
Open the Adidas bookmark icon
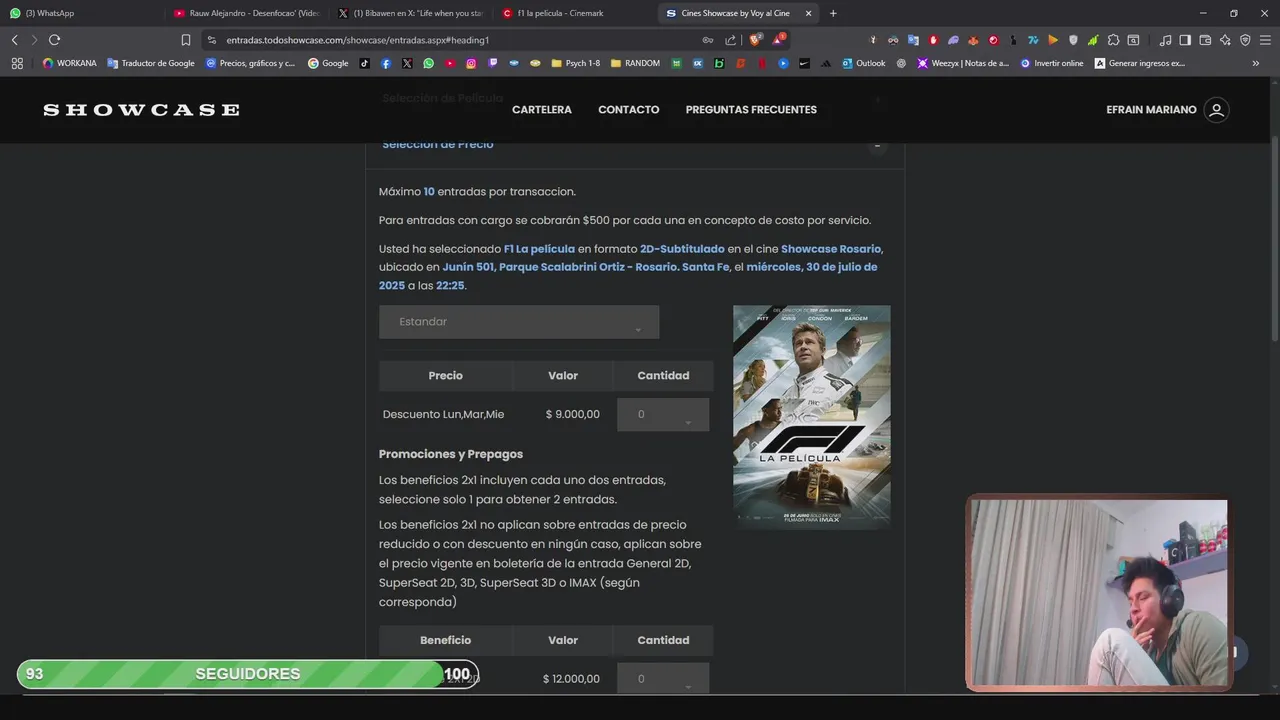826,63
